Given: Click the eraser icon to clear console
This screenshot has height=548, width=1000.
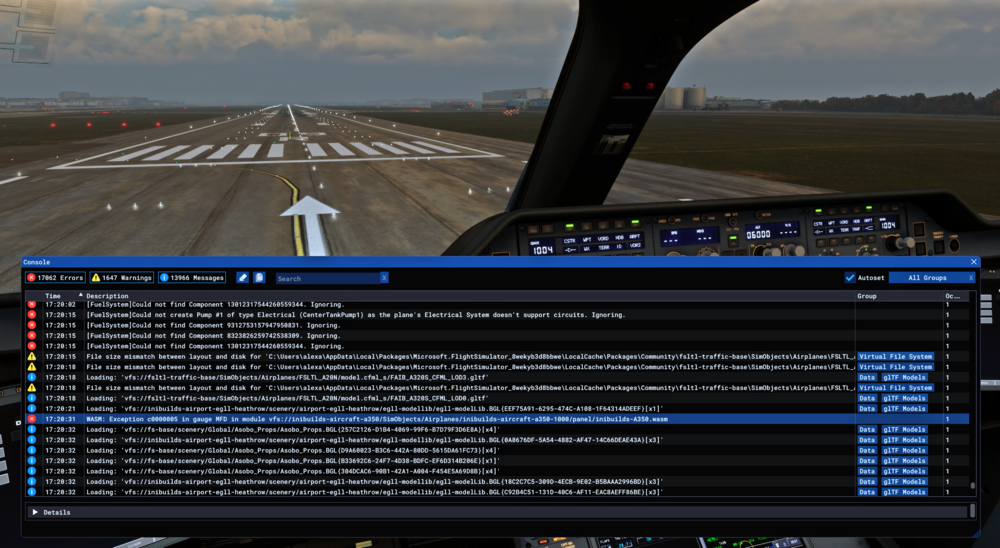Looking at the screenshot, I should coord(242,278).
